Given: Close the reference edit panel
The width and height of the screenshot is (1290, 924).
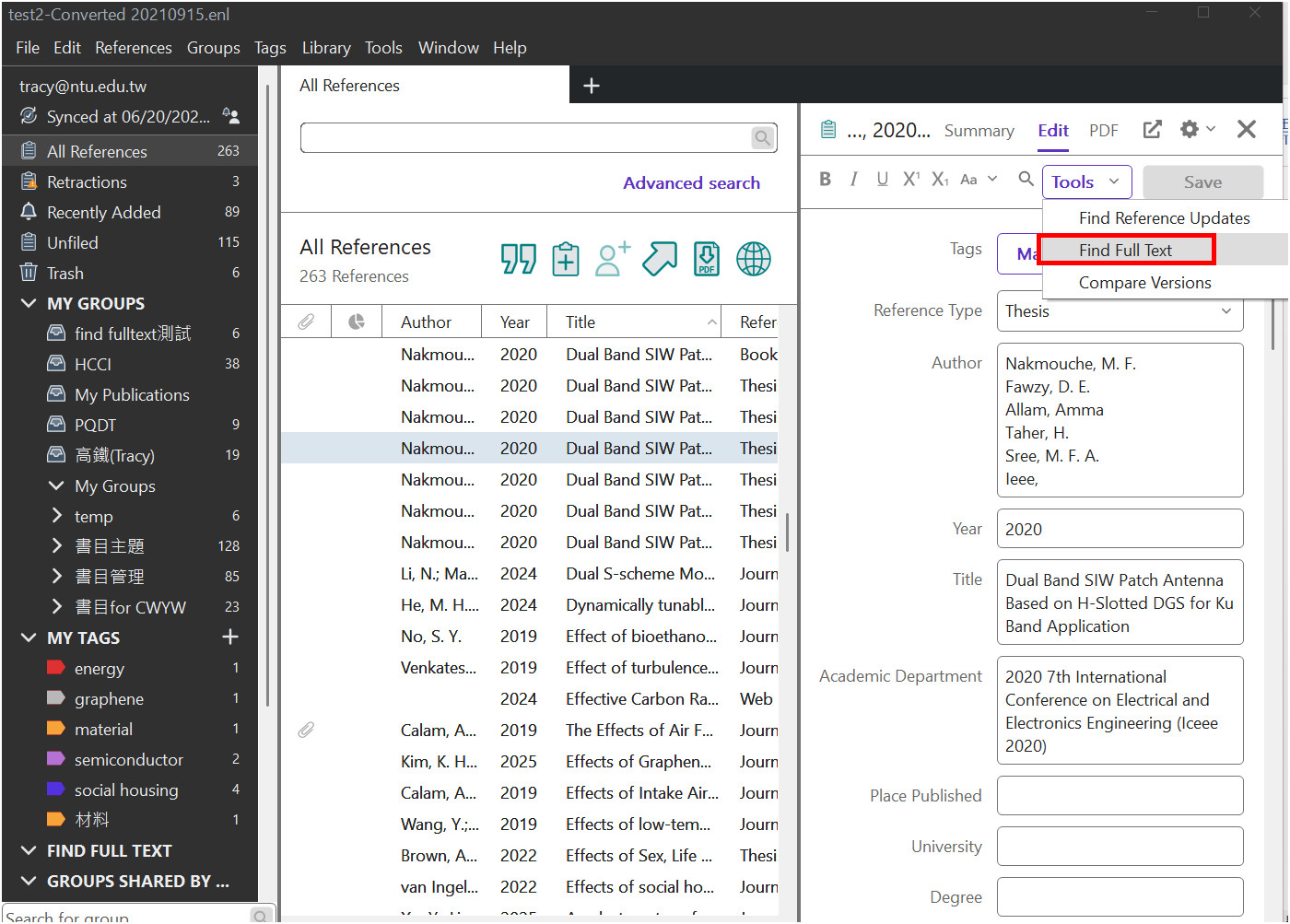Looking at the screenshot, I should point(1247,130).
